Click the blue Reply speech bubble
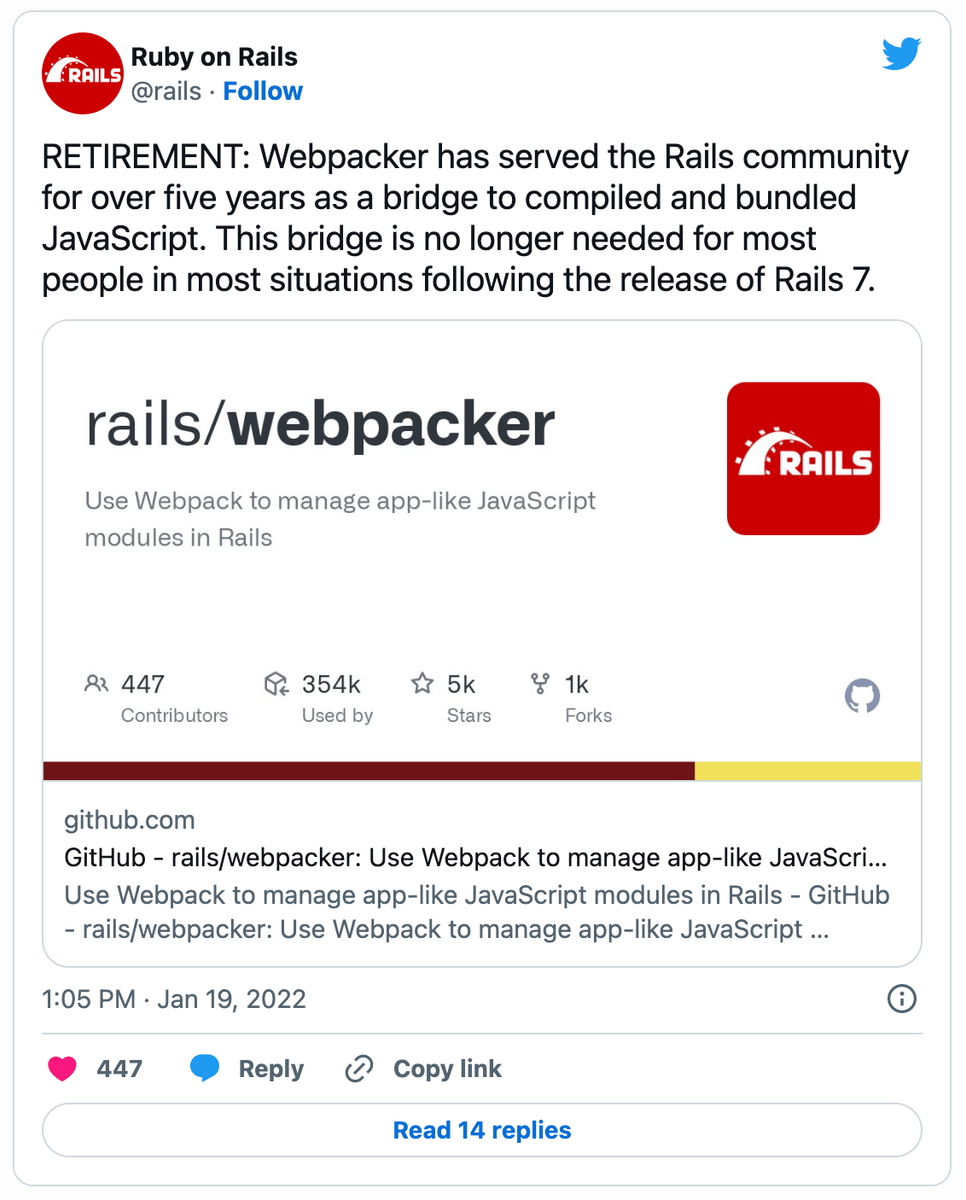The height and width of the screenshot is (1200, 966). click(205, 1068)
